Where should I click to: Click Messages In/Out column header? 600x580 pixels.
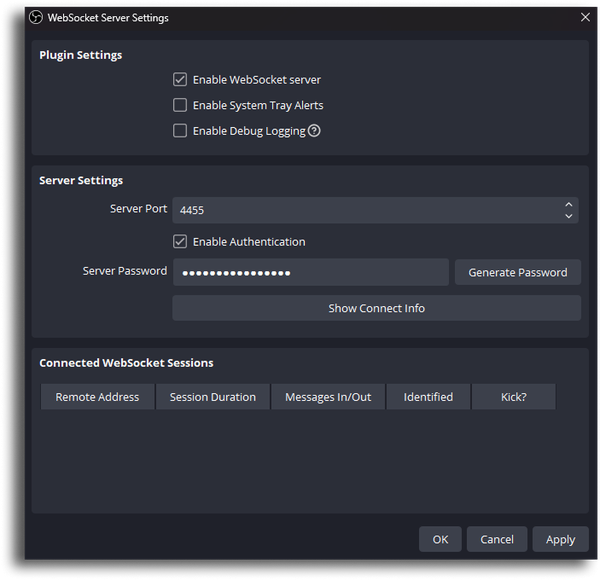[x=328, y=397]
